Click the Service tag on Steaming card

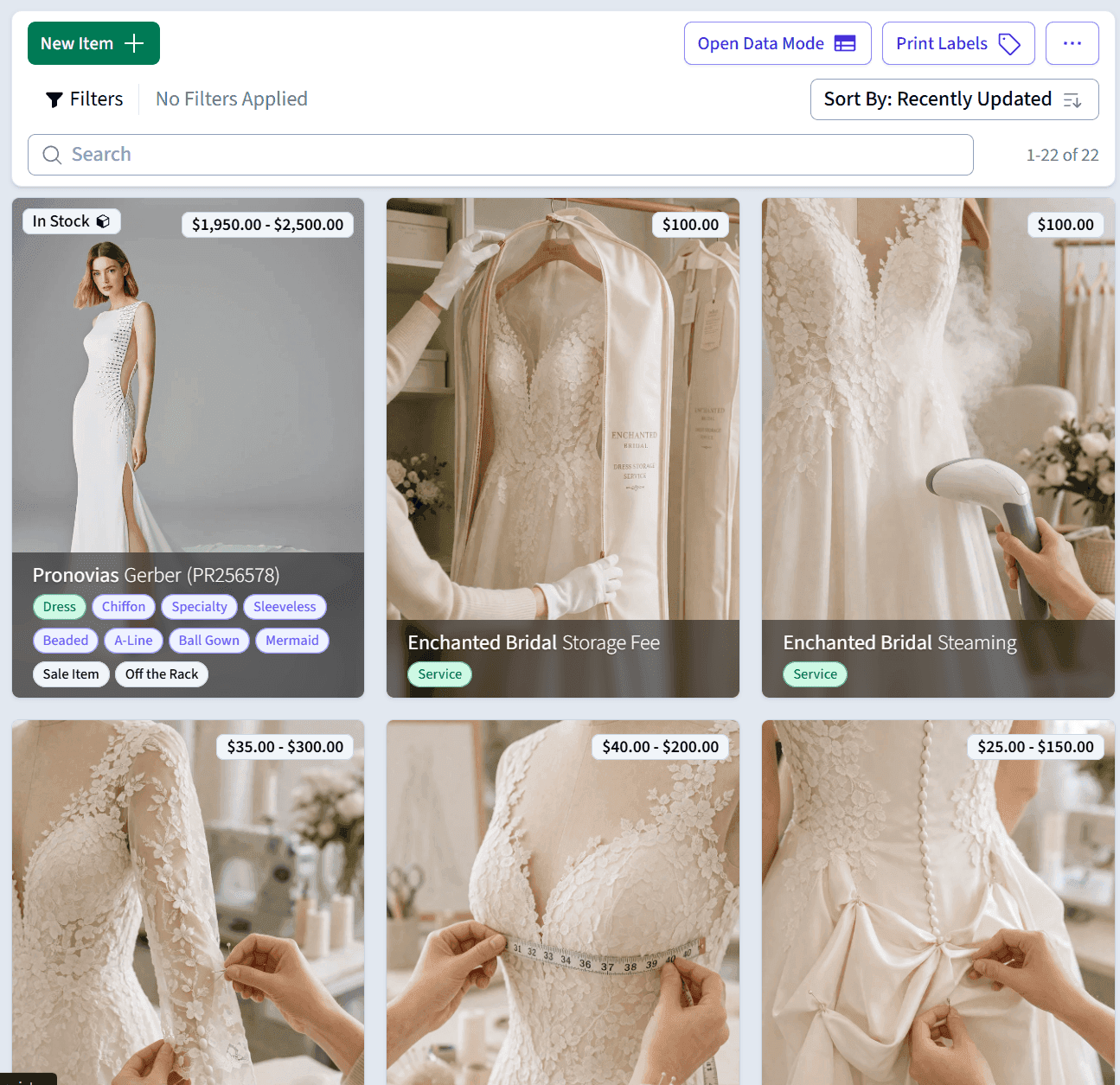coord(816,674)
